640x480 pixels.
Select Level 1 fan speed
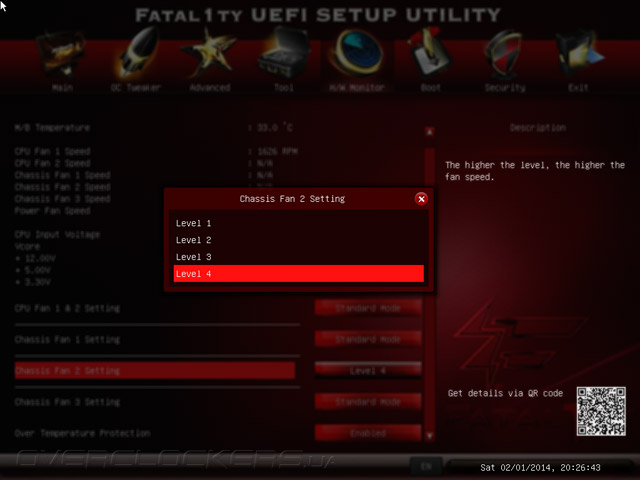pyautogui.click(x=299, y=223)
